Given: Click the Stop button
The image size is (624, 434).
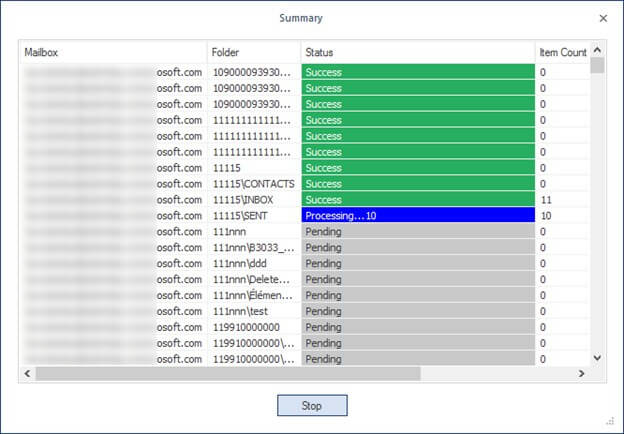Looking at the screenshot, I should point(312,405).
